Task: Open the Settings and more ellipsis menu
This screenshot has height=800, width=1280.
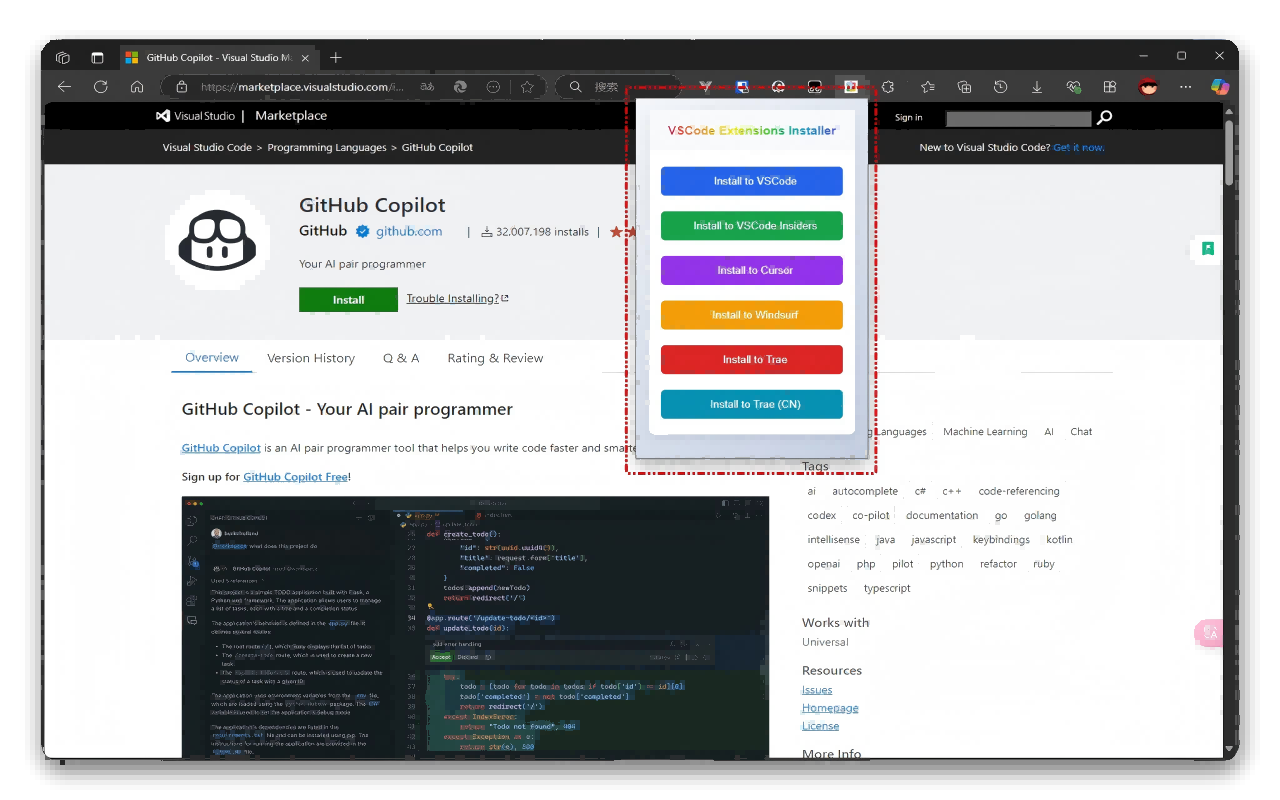Action: pos(1185,87)
